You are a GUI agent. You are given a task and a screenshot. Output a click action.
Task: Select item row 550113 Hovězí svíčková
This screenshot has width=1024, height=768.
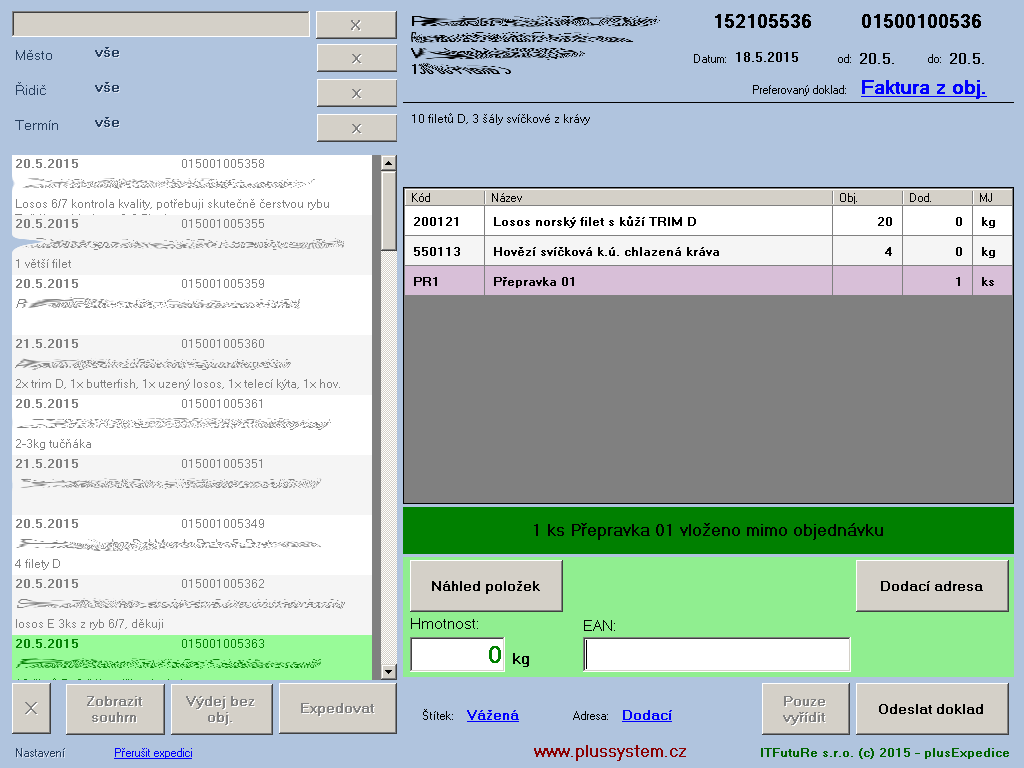[709, 251]
